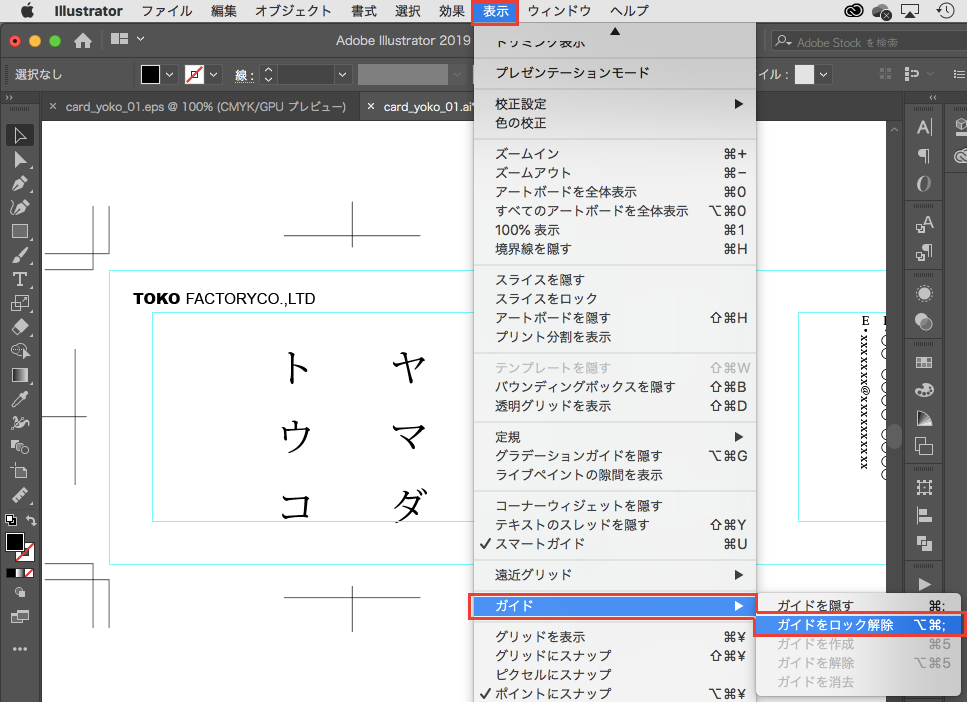Pick the Type tool
Image resolution: width=967 pixels, height=702 pixels.
(x=19, y=279)
